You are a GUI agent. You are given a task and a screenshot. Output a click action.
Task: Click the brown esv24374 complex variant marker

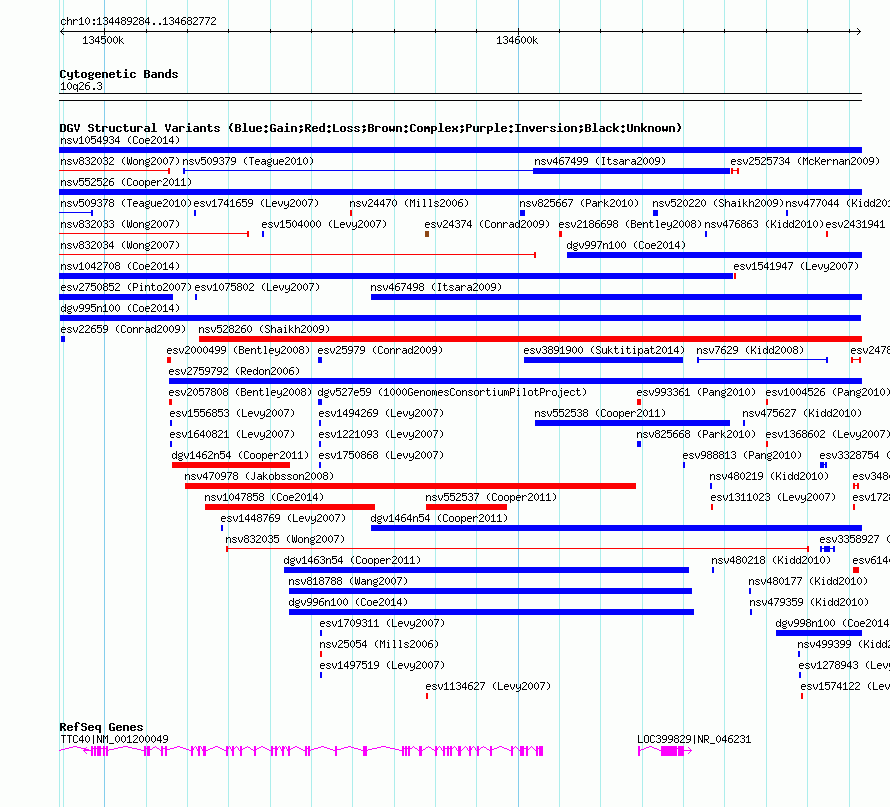pyautogui.click(x=427, y=234)
